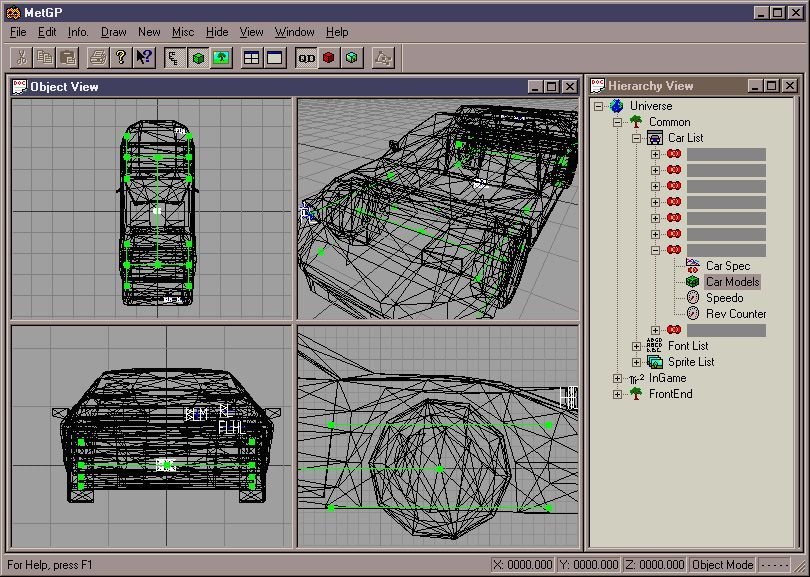The image size is (810, 577).
Task: Select the Car Spec tree label
Action: click(x=728, y=266)
